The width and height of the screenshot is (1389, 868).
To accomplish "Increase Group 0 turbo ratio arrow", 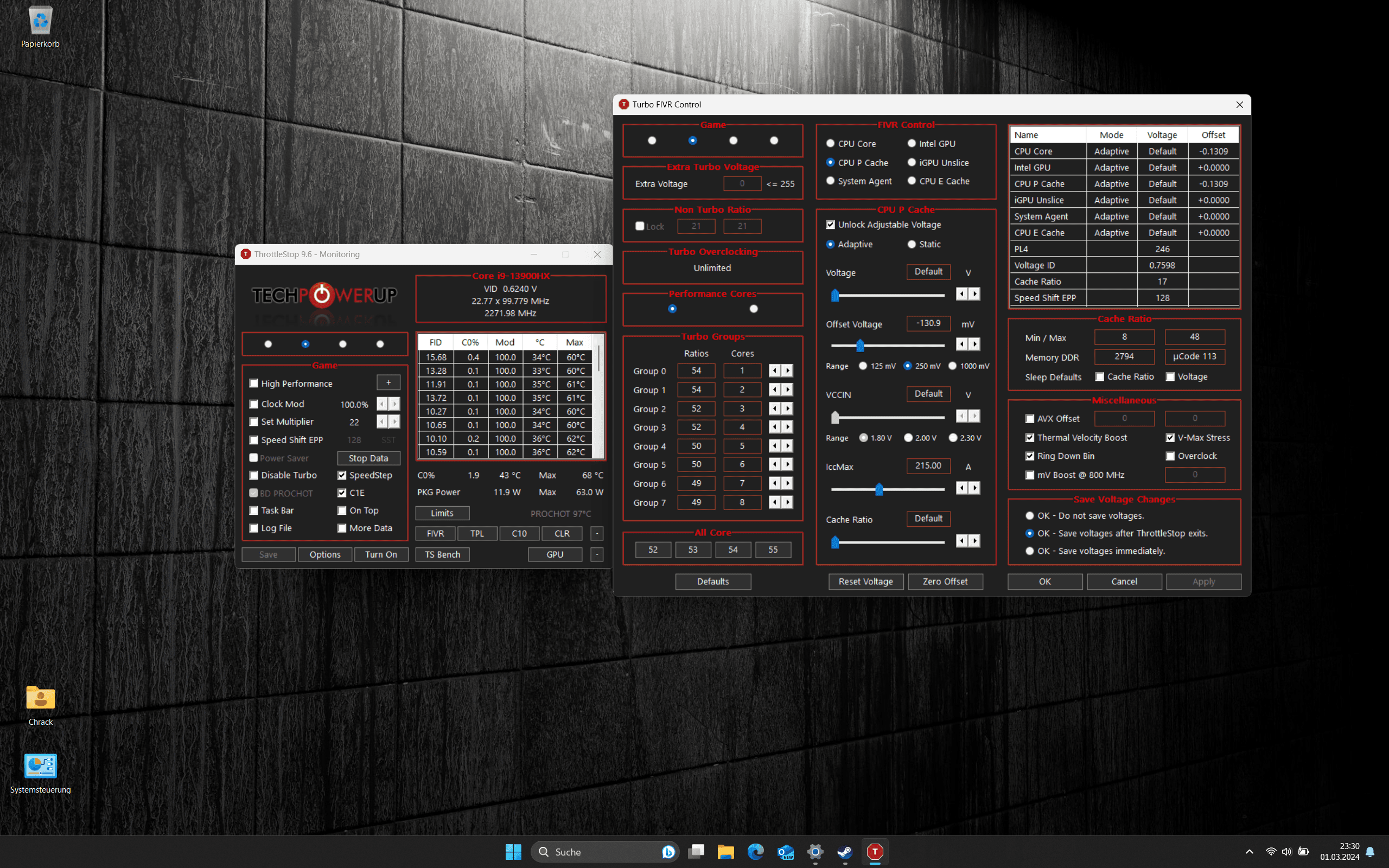I will pos(787,371).
